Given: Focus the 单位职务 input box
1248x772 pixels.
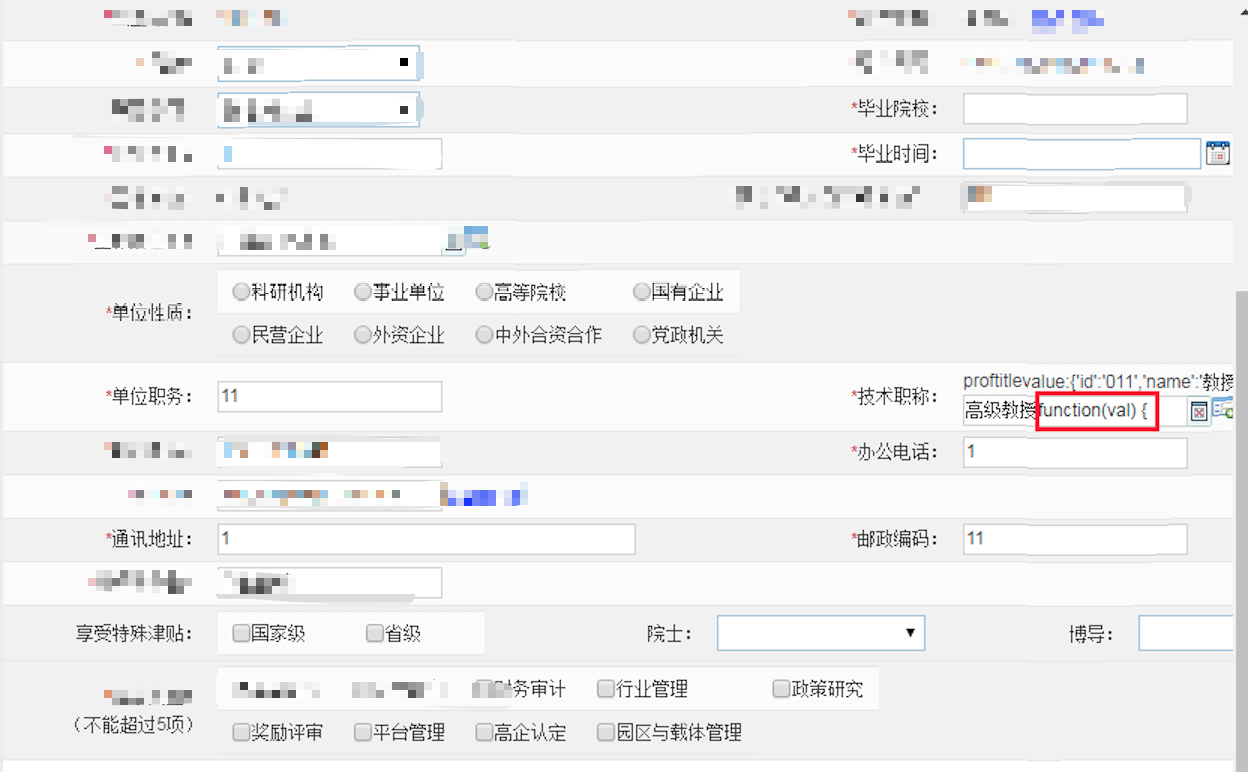Looking at the screenshot, I should [x=329, y=396].
